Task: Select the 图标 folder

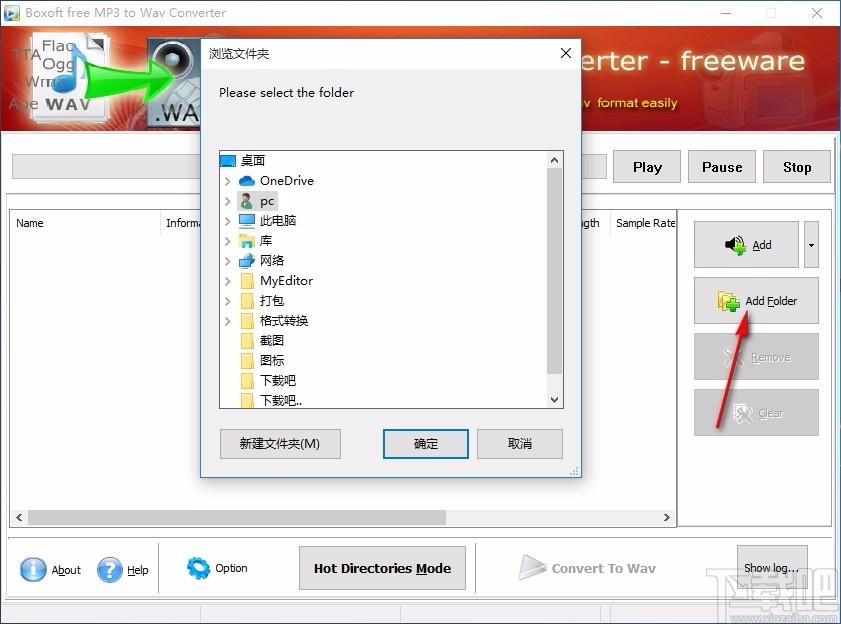Action: click(263, 361)
